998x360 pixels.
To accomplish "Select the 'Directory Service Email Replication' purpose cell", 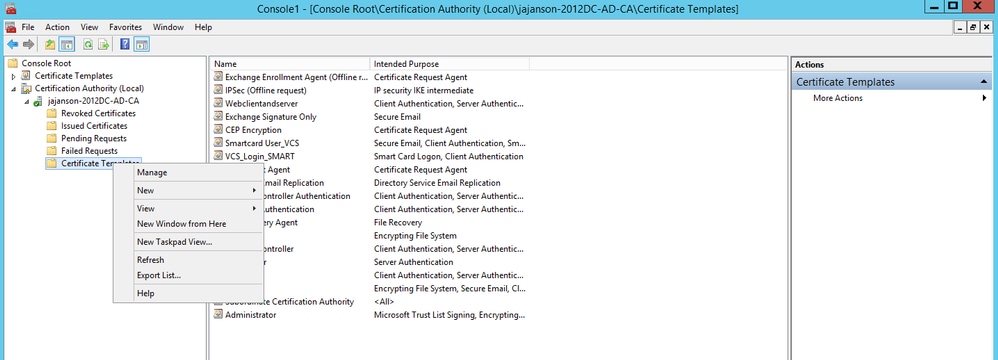I will [x=437, y=183].
